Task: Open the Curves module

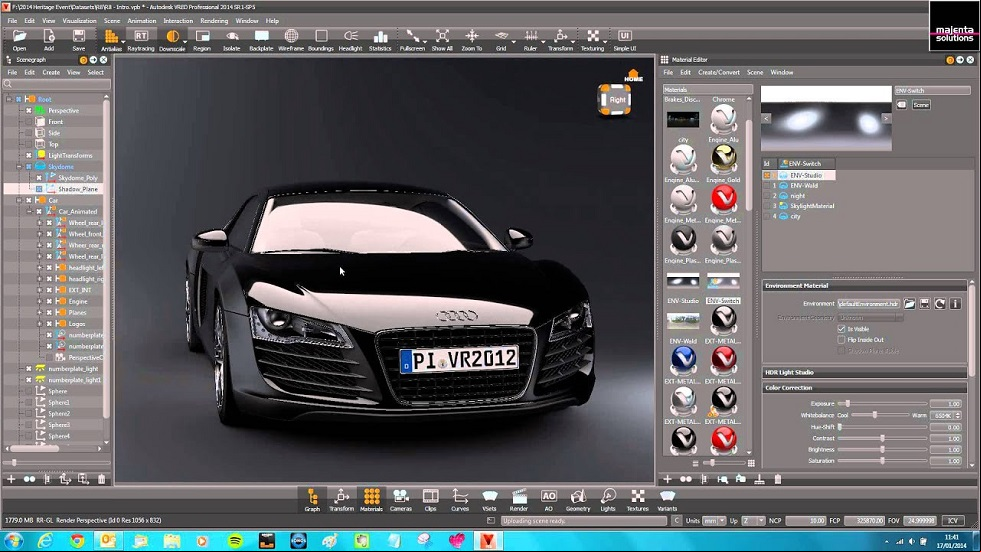Action: pos(460,500)
